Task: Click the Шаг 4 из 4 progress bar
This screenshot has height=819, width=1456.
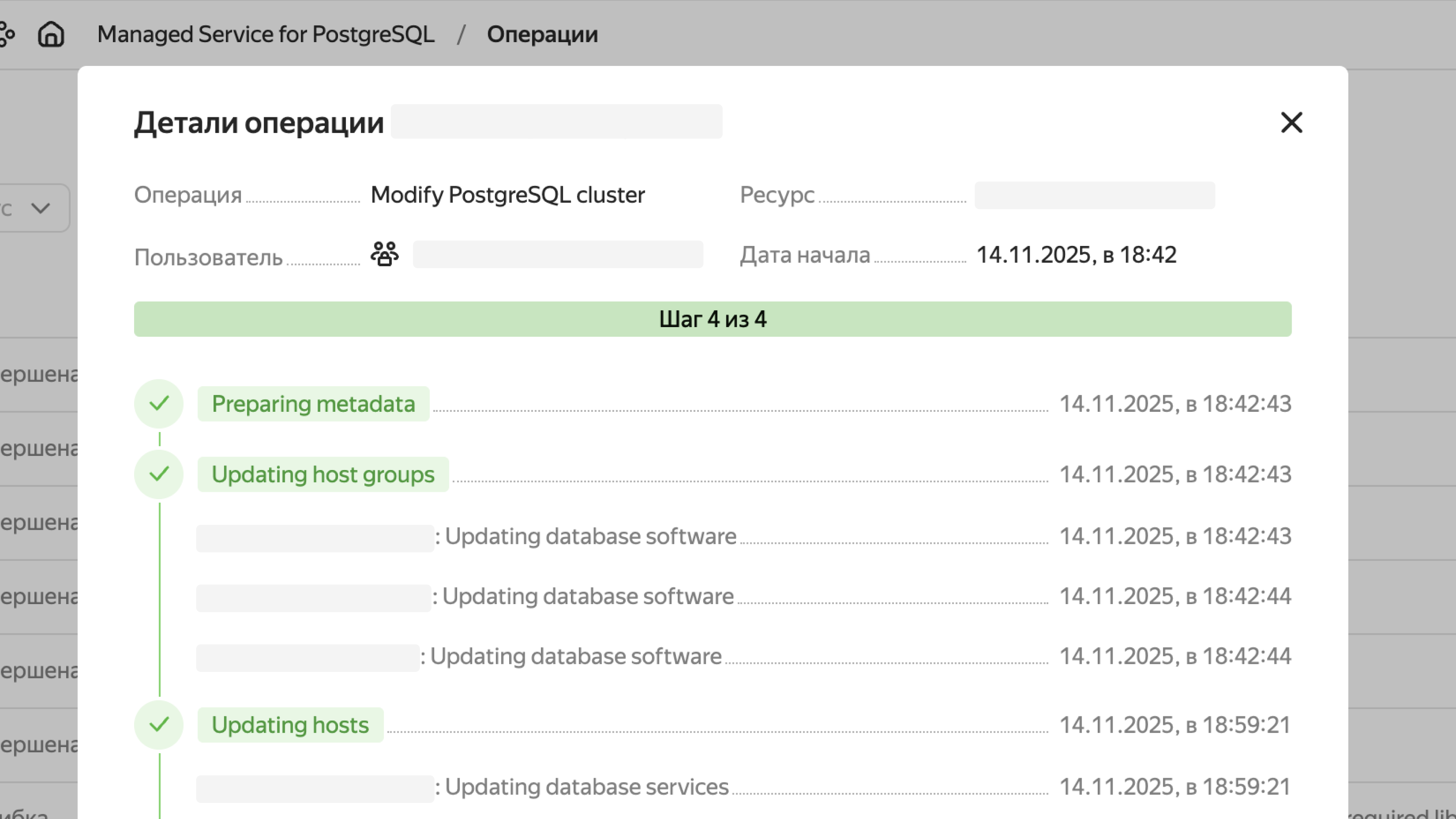Action: tap(712, 319)
